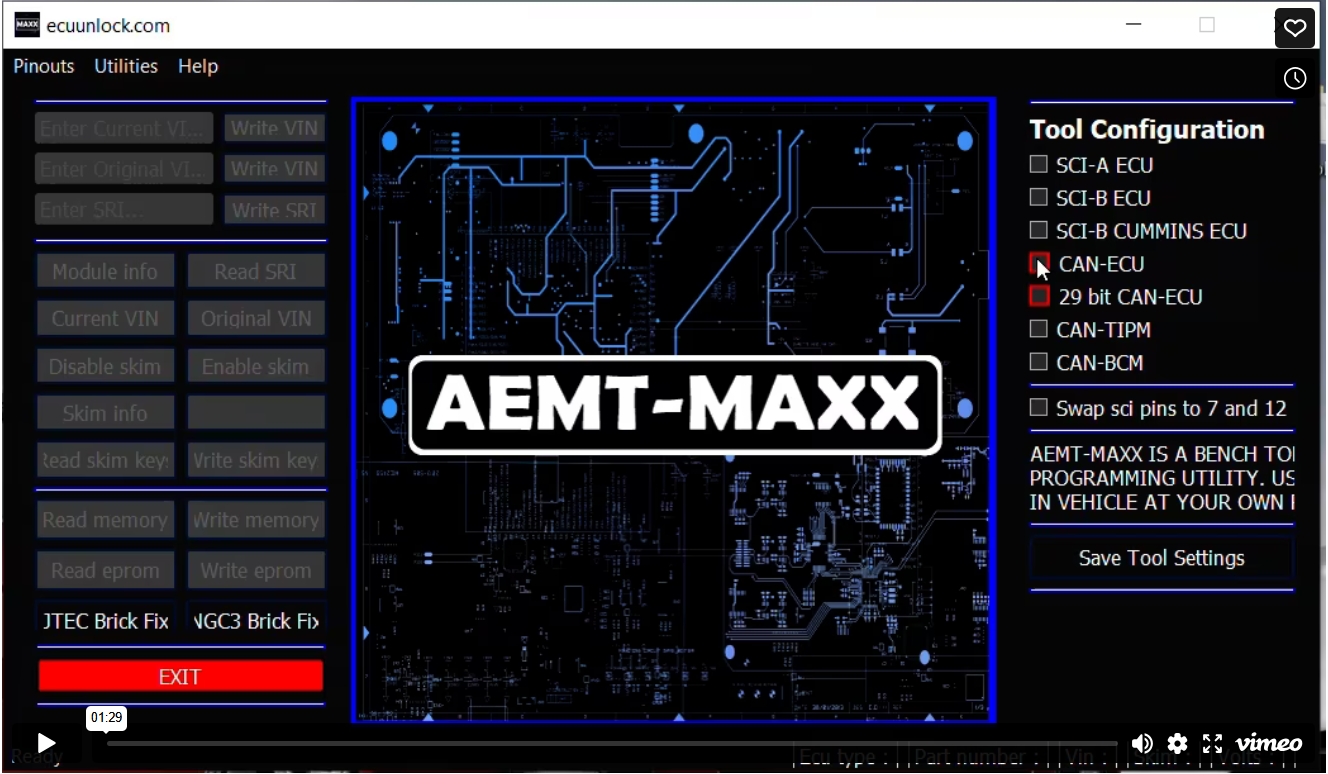
Task: Open the Vimeo settings gear
Action: pyautogui.click(x=1177, y=743)
